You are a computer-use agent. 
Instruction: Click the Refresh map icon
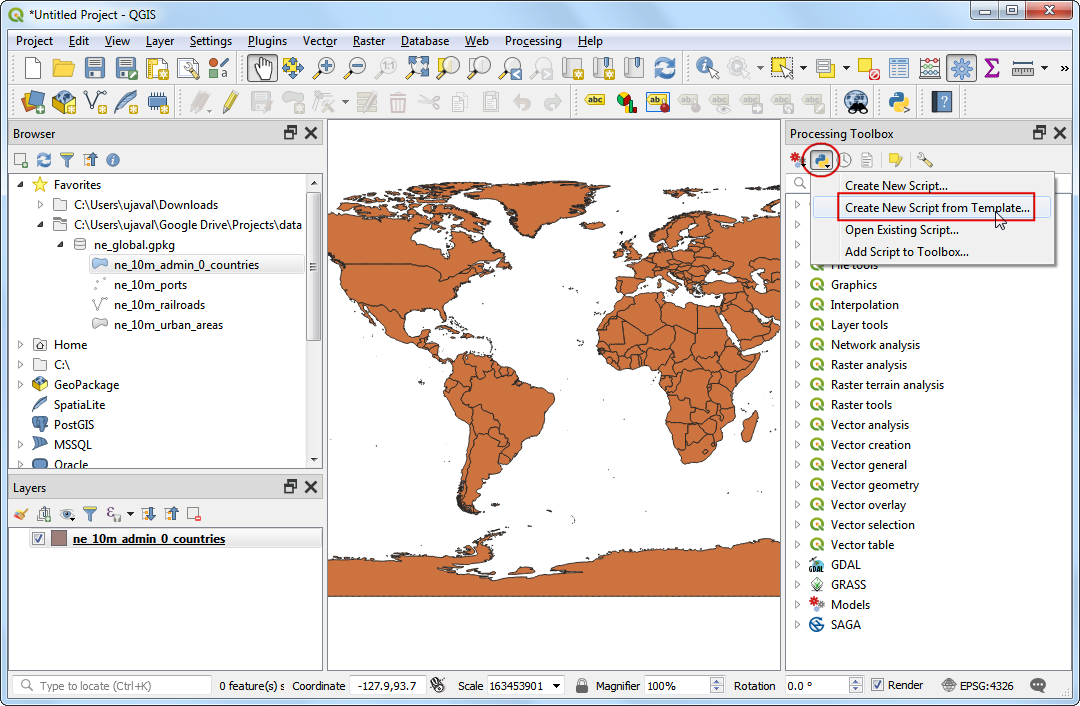664,68
